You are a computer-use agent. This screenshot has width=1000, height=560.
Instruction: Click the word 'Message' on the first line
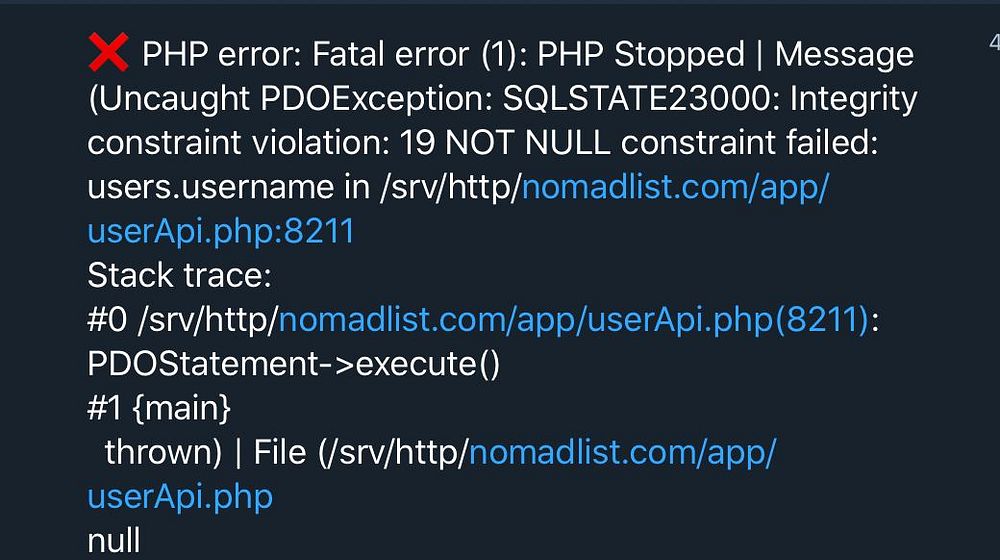point(844,55)
